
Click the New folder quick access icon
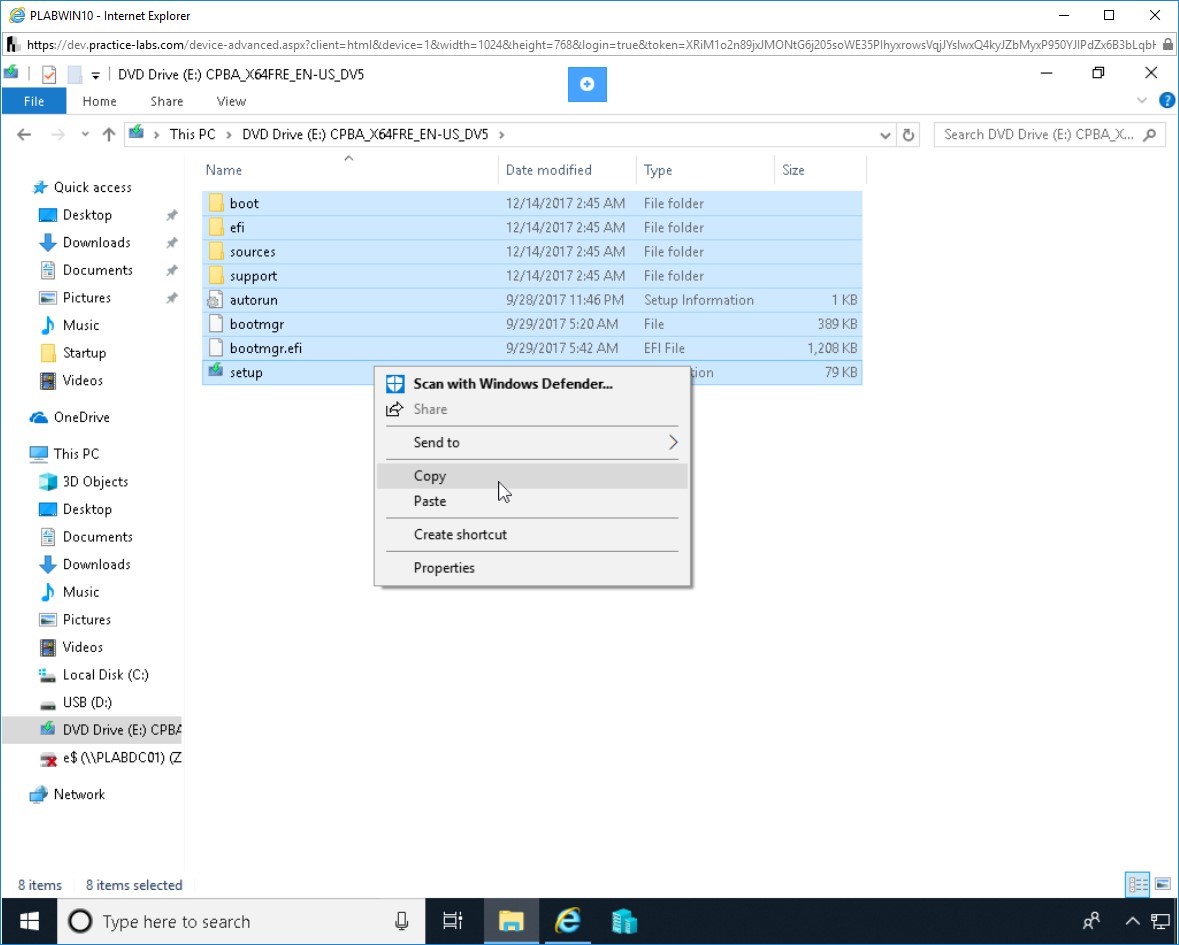click(x=74, y=74)
